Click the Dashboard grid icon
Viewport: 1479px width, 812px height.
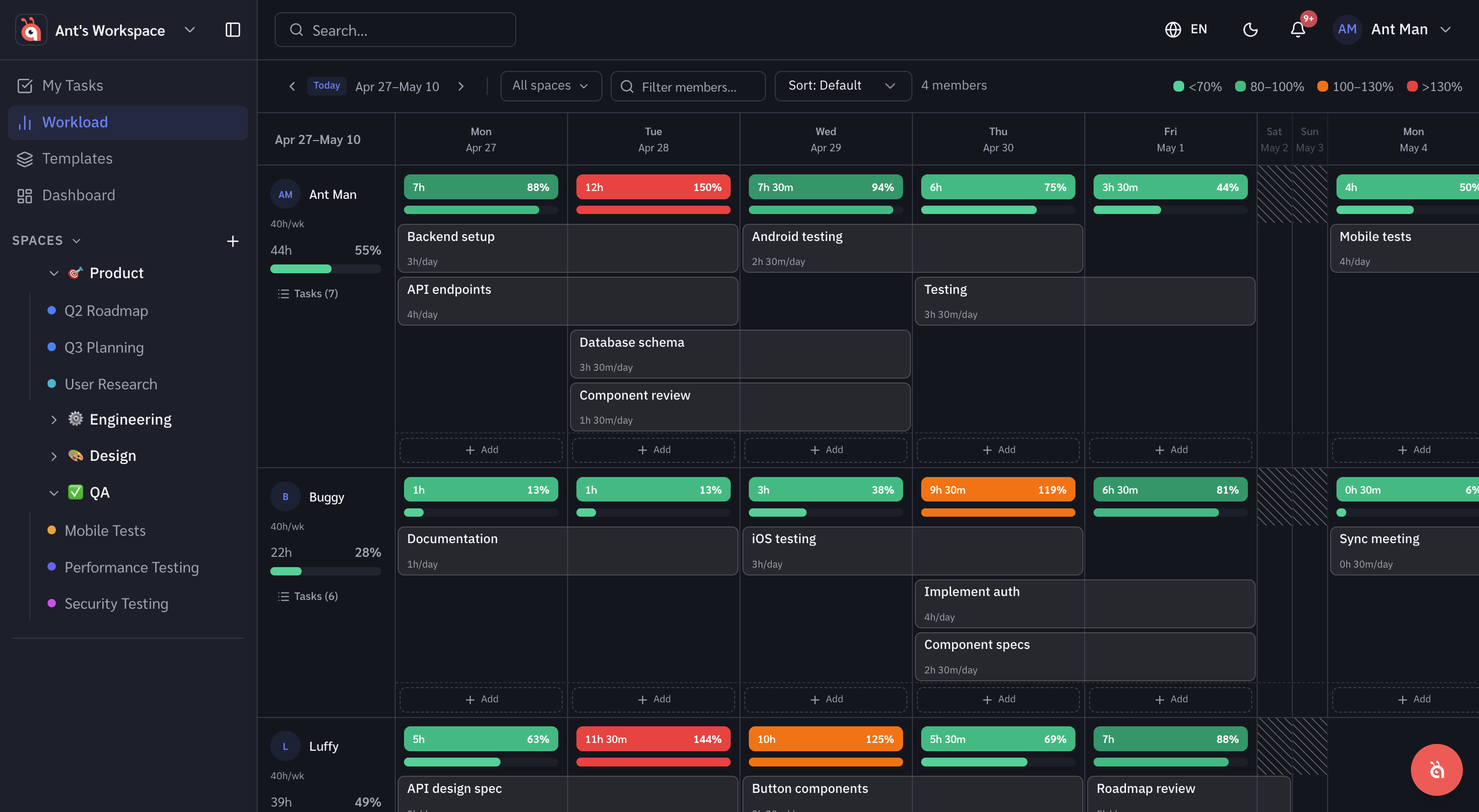(24, 196)
